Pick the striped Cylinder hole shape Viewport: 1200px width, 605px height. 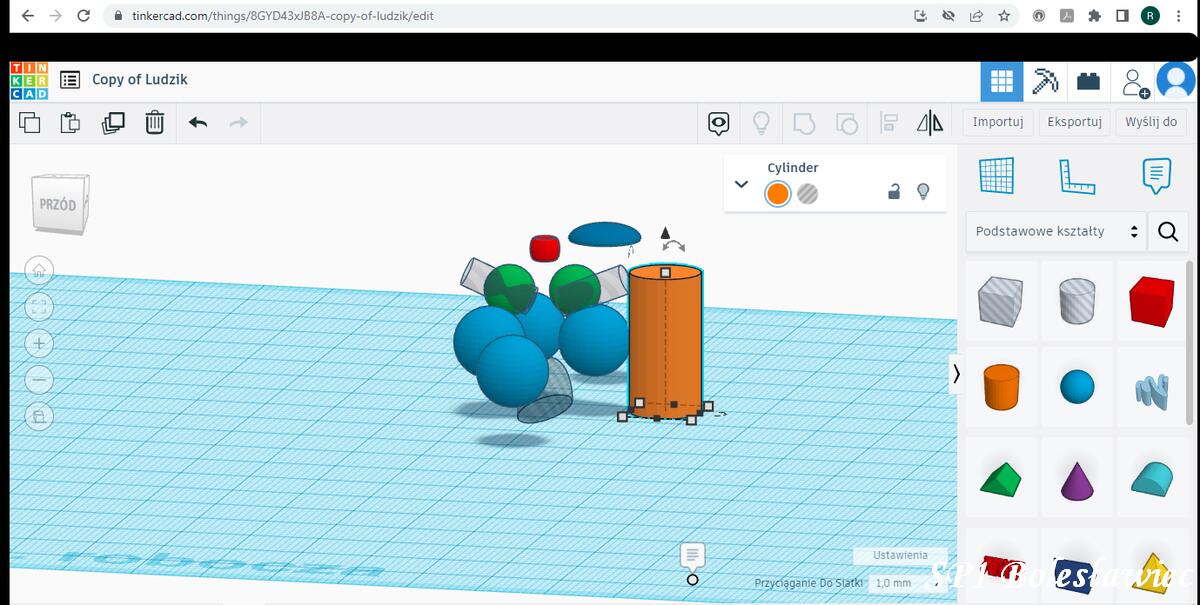pyautogui.click(x=1077, y=300)
